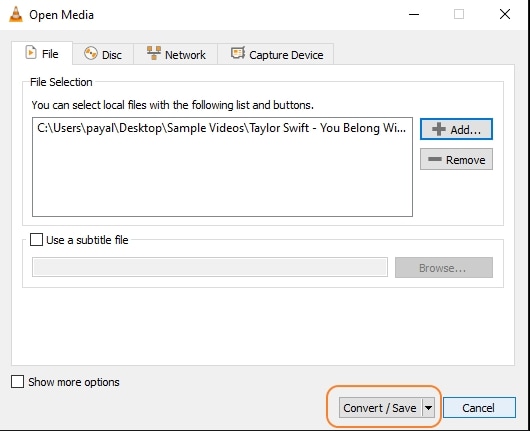The image size is (530, 431).
Task: Select the Taylor Swift file path entry
Action: [222, 128]
